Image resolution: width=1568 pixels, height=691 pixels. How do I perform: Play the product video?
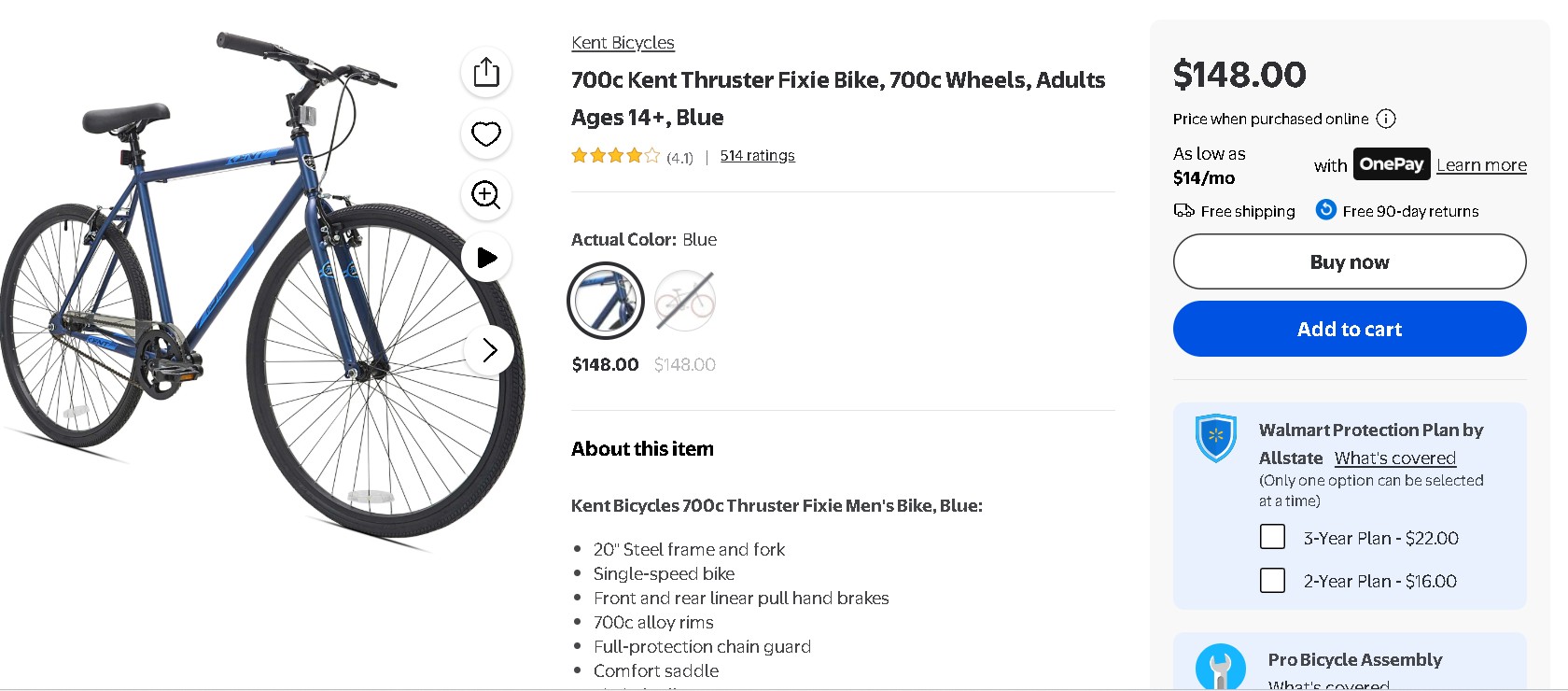(486, 257)
